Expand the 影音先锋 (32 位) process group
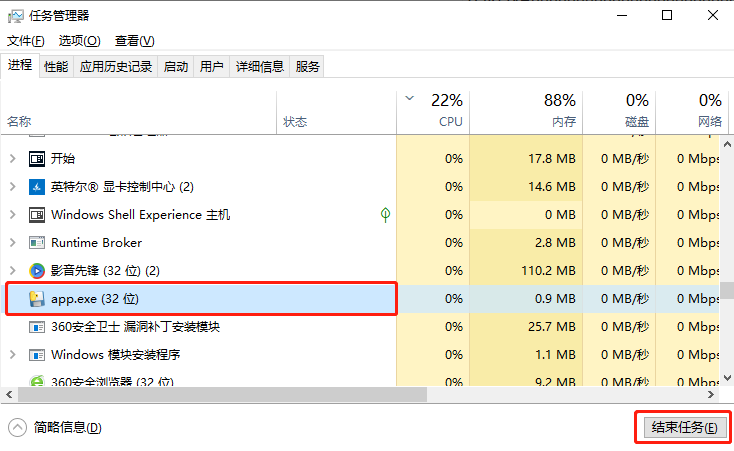This screenshot has height=451, width=734. pyautogui.click(x=12, y=270)
